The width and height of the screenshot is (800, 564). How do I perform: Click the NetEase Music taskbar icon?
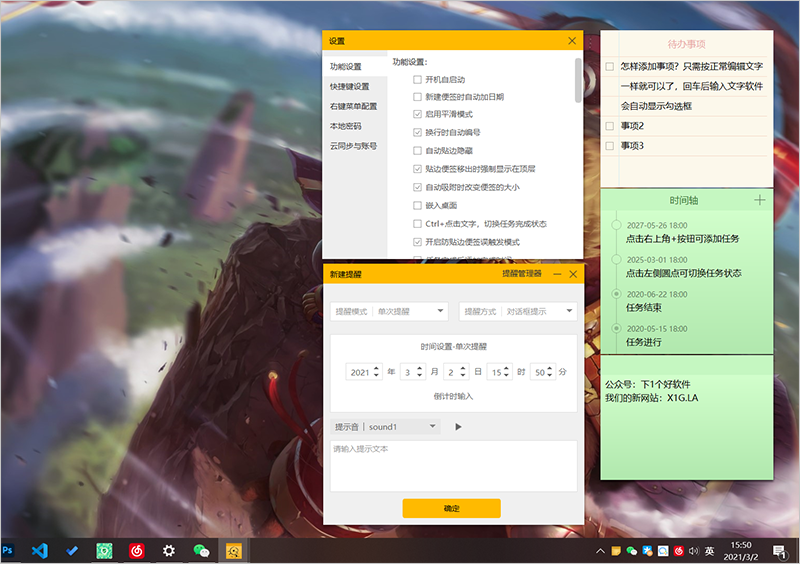tap(136, 550)
